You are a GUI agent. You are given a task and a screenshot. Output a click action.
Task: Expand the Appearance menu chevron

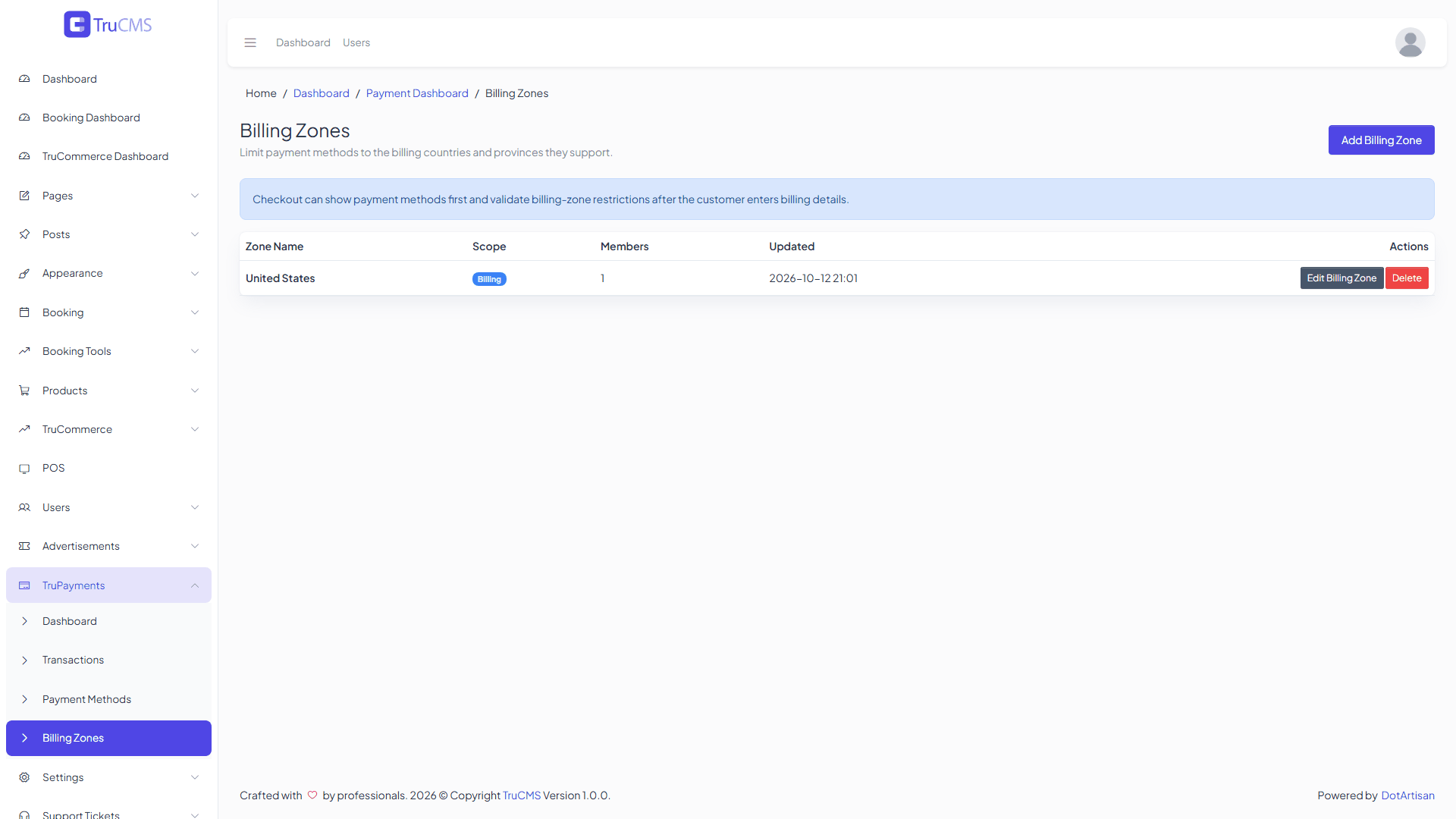click(195, 273)
